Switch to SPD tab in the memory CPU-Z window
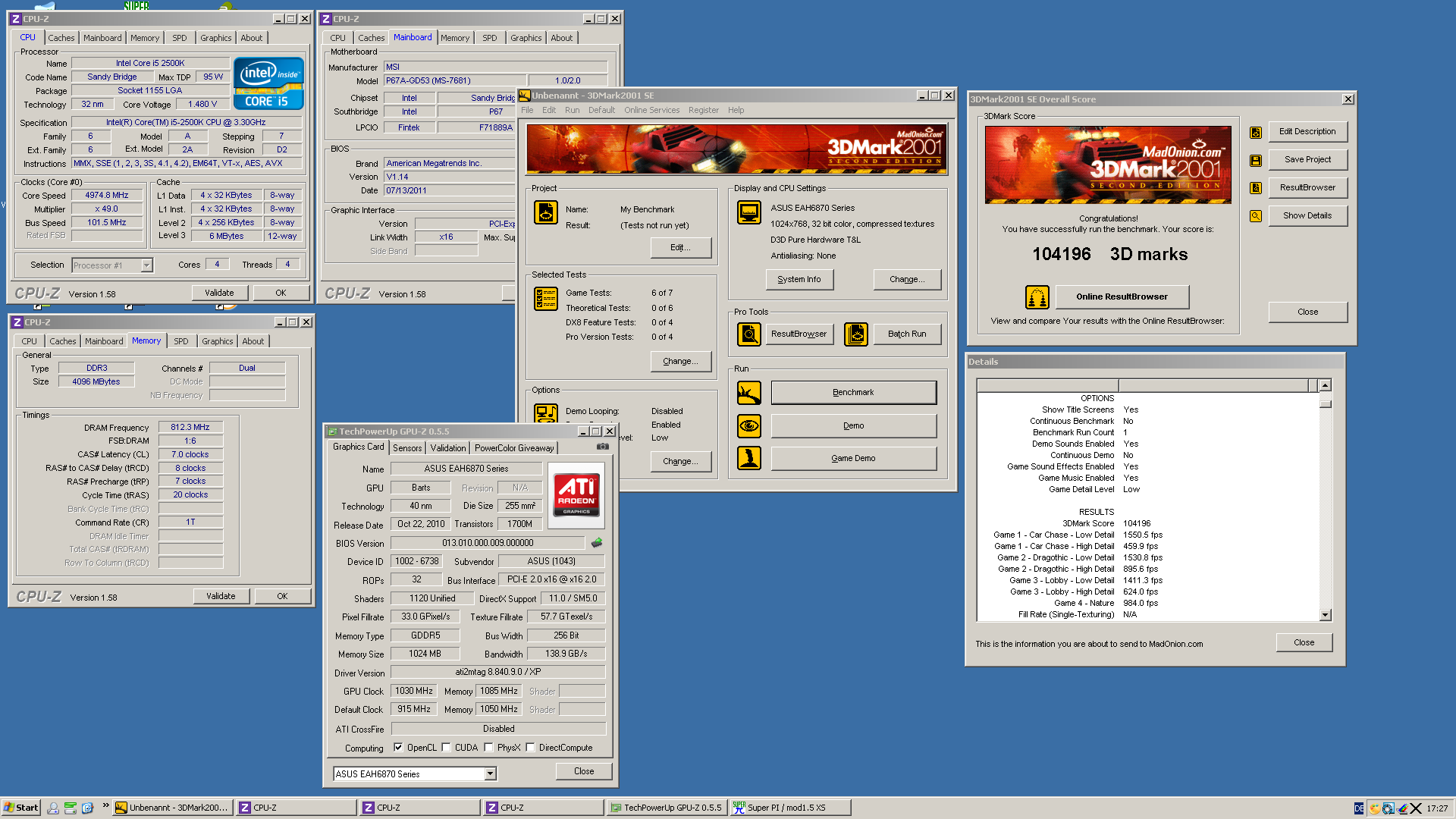This screenshot has height=819, width=1456. [x=181, y=341]
